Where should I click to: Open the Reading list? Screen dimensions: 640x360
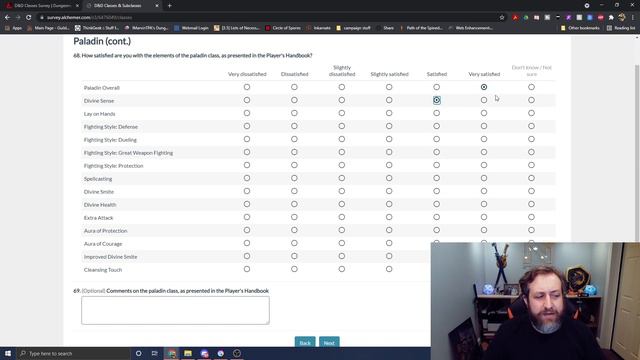click(621, 28)
